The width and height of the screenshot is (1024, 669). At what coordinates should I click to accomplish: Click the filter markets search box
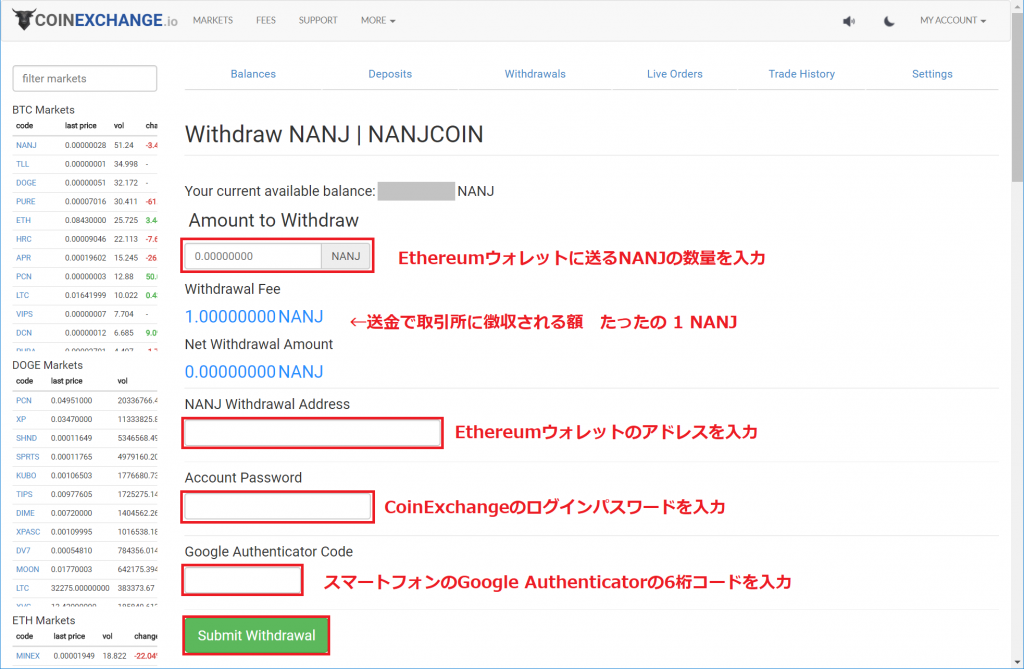[x=85, y=78]
